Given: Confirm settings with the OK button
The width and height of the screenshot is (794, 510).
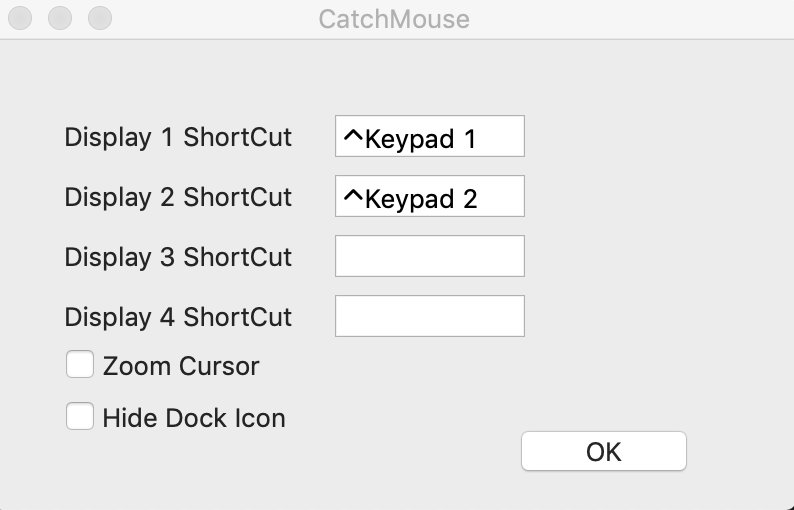Looking at the screenshot, I should click(x=604, y=451).
